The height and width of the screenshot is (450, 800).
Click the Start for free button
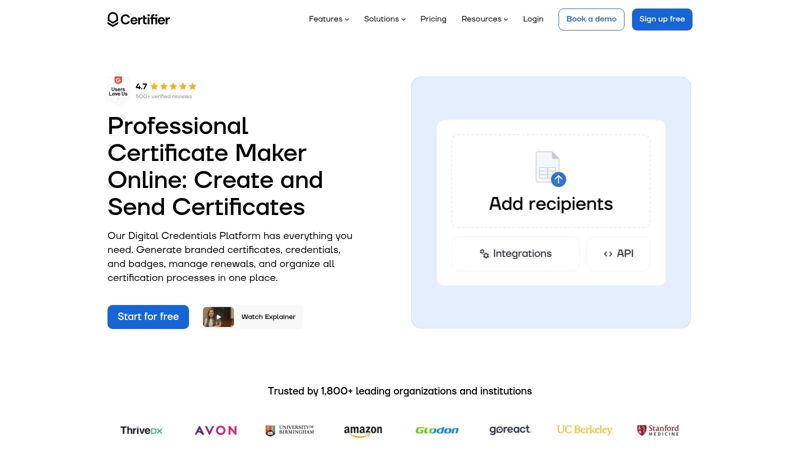(148, 317)
